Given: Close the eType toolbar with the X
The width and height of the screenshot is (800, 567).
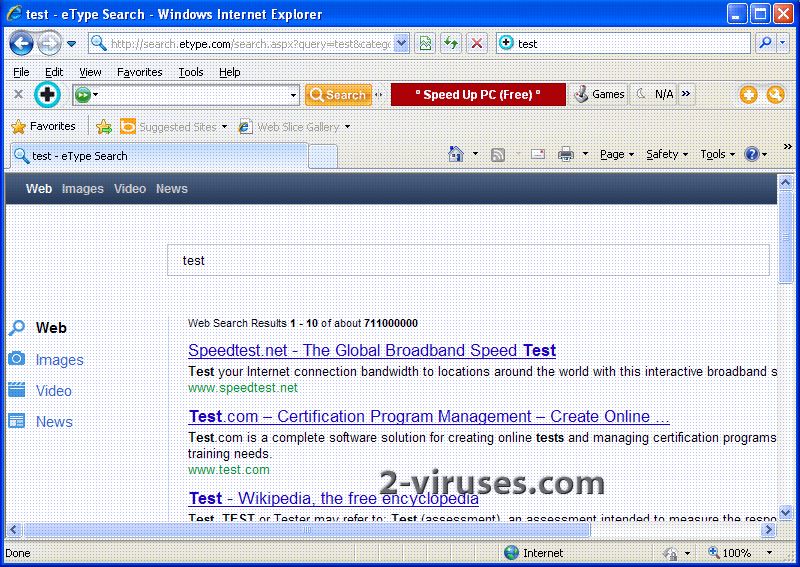Looking at the screenshot, I should point(18,94).
